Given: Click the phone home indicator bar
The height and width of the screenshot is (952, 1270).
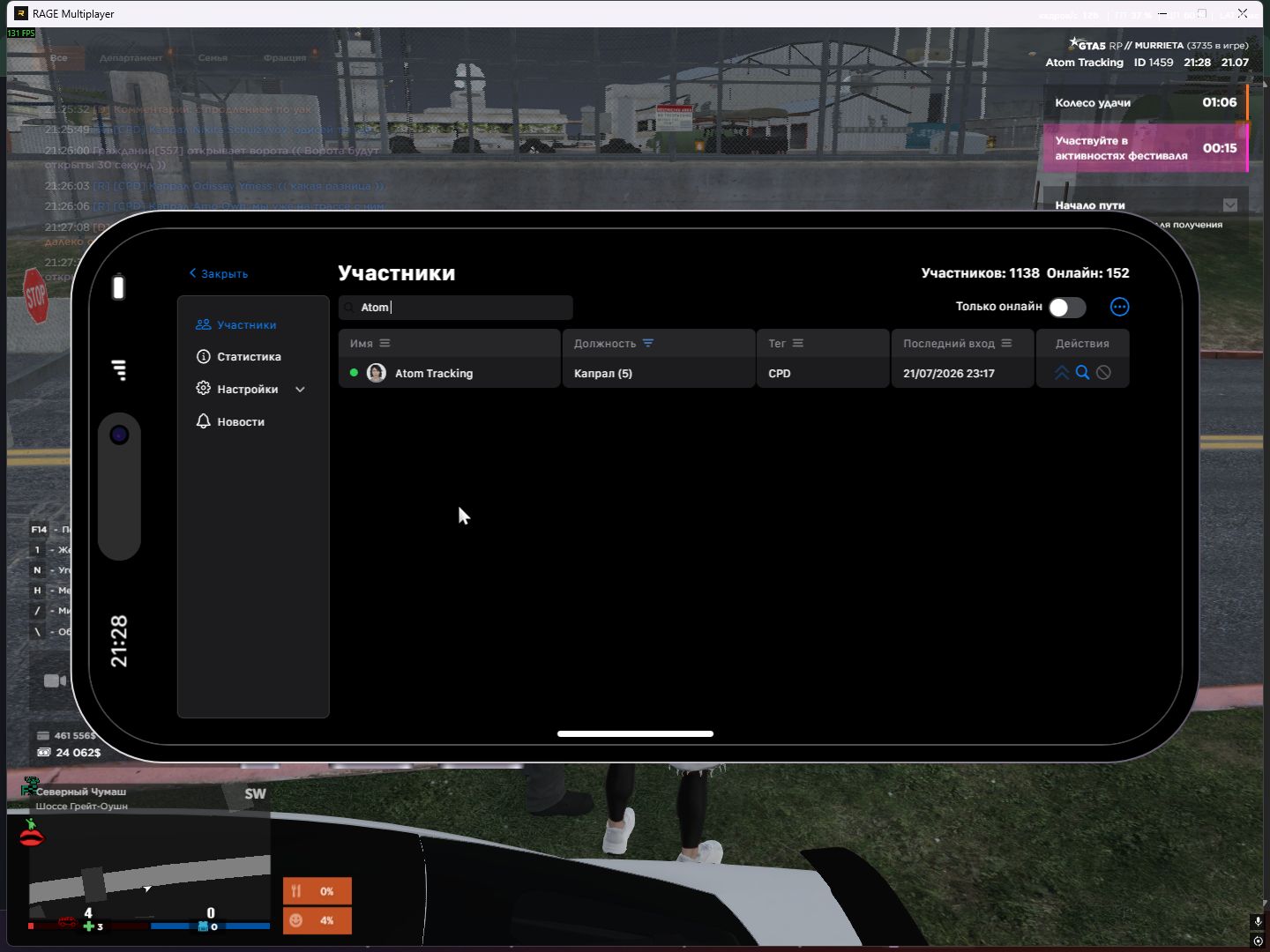Looking at the screenshot, I should (635, 733).
